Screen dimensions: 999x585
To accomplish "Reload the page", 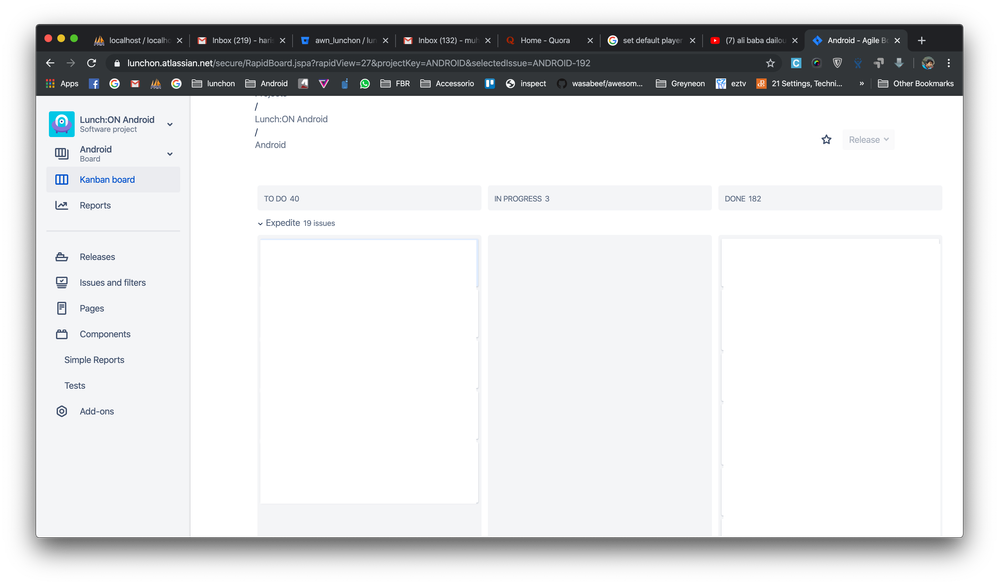I will [91, 63].
